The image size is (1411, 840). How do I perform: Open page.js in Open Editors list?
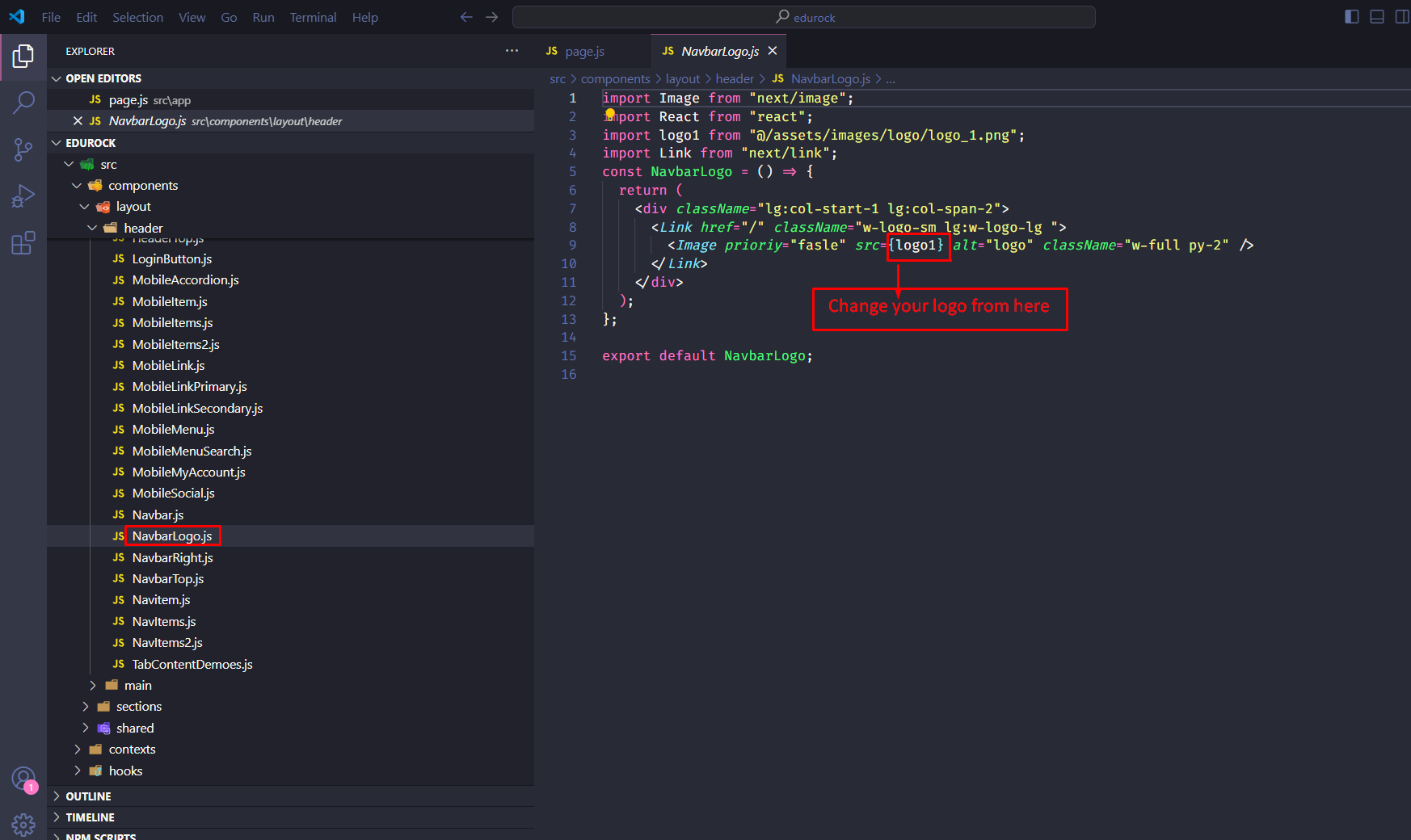coord(290,100)
